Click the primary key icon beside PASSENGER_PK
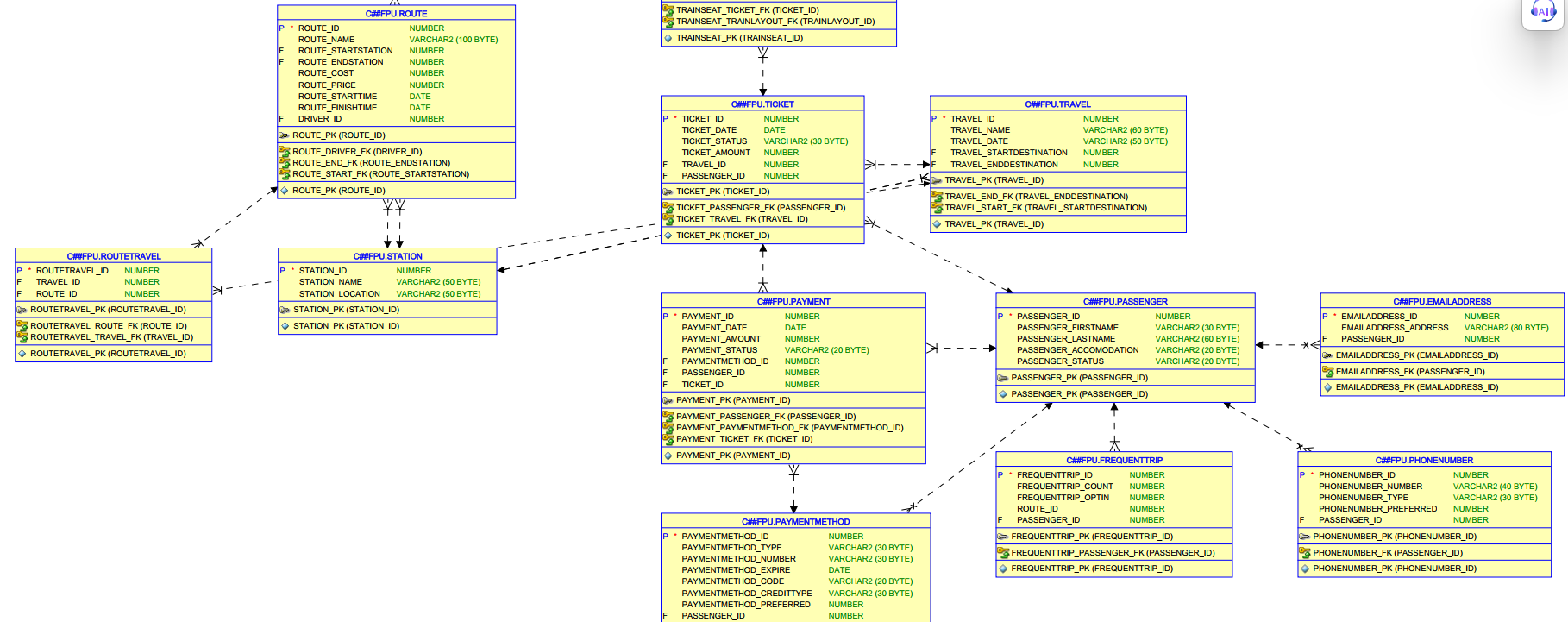 point(1002,378)
